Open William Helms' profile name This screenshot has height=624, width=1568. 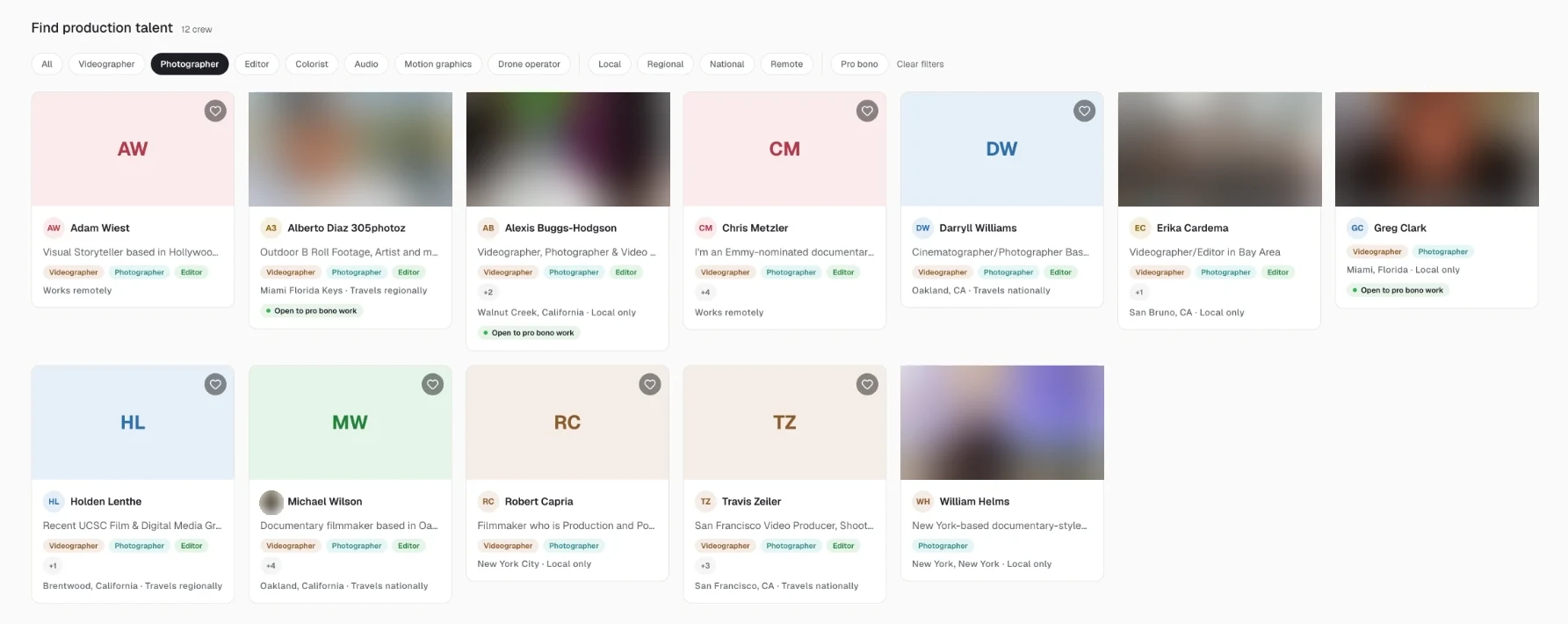click(974, 502)
